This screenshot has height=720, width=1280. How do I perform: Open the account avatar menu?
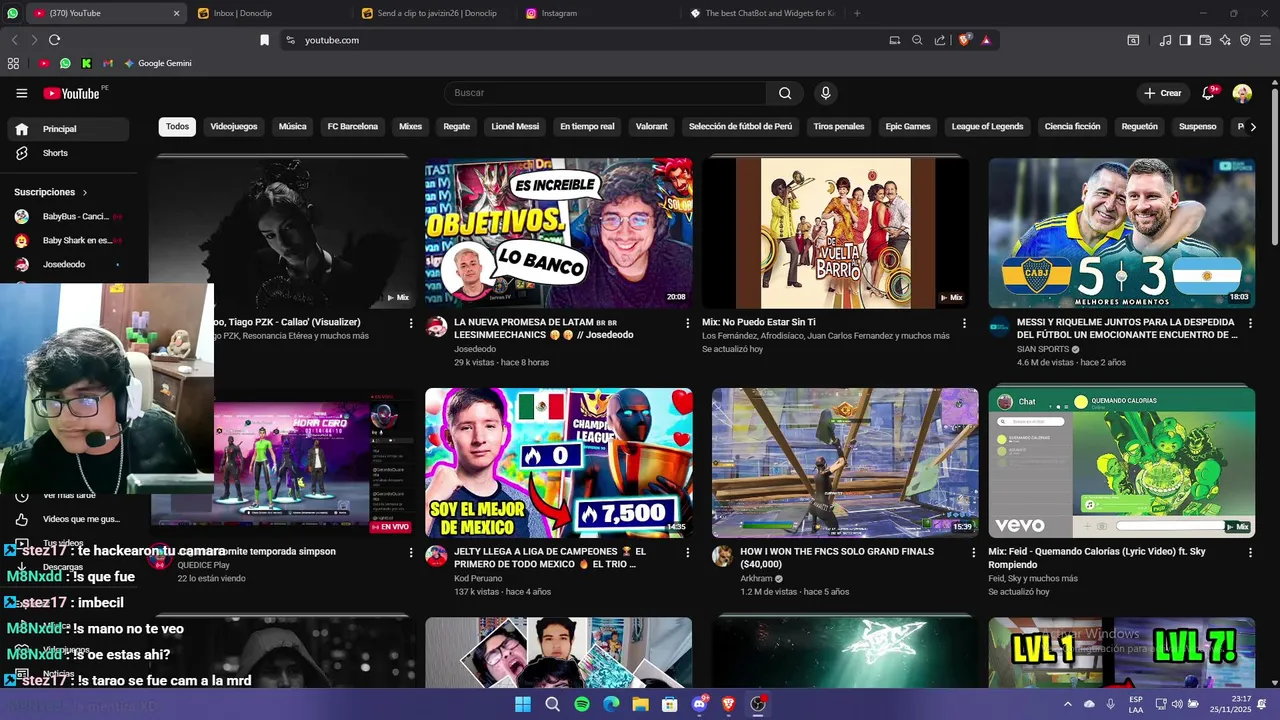pos(1242,93)
